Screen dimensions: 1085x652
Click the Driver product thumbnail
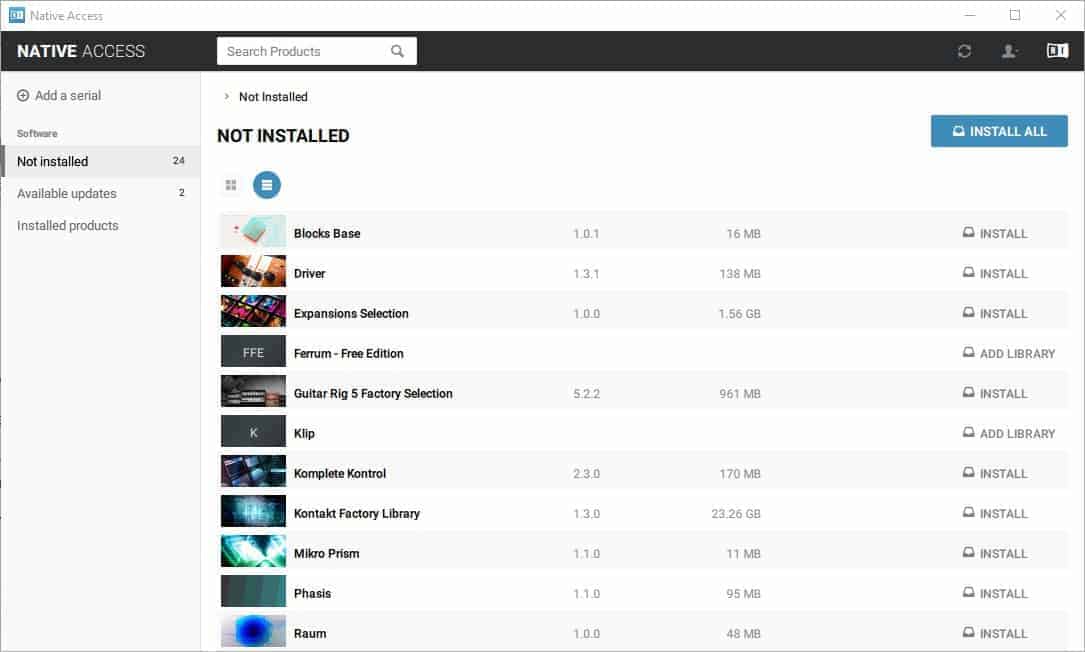[x=253, y=273]
